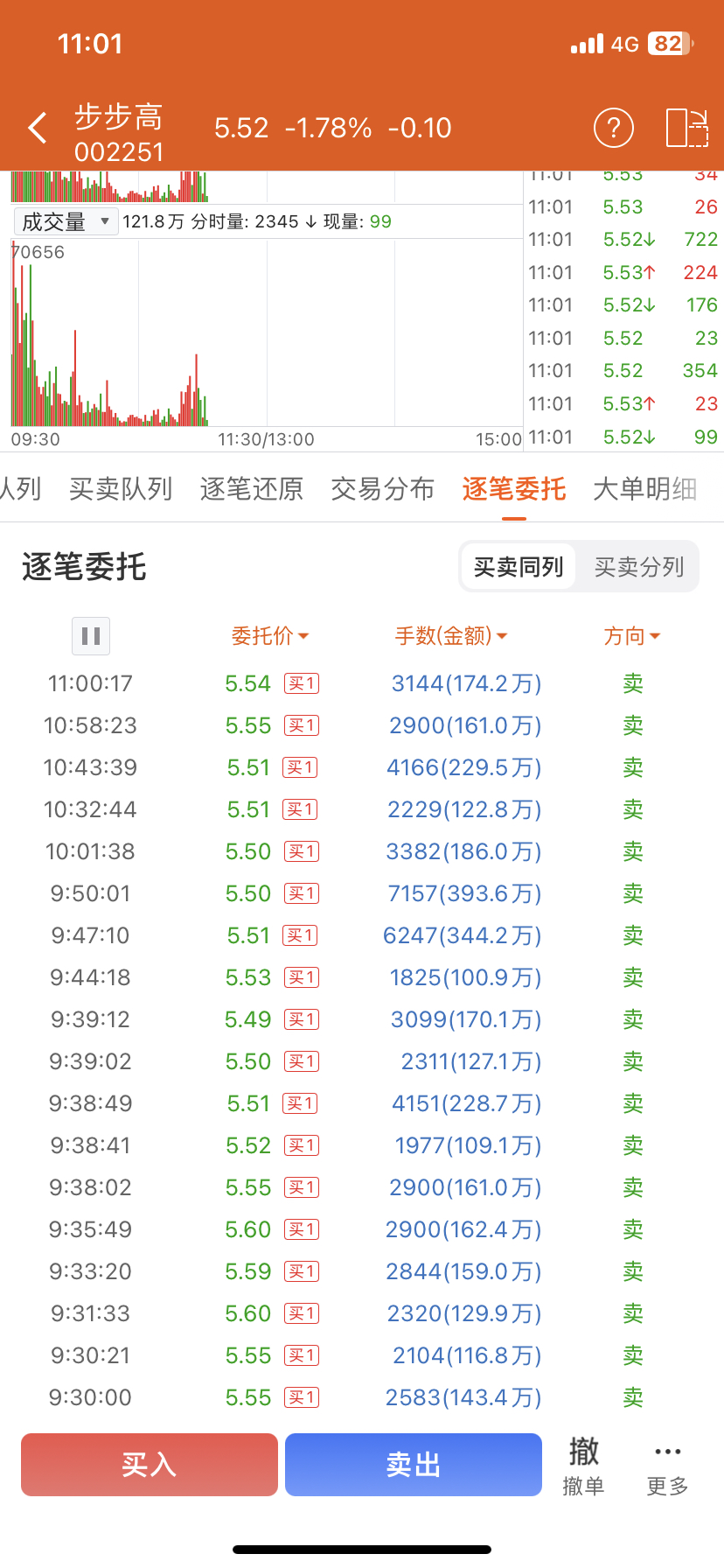The image size is (724, 1568).
Task: Tap the 买1 badge in 10:58:23 row
Action: click(x=302, y=725)
